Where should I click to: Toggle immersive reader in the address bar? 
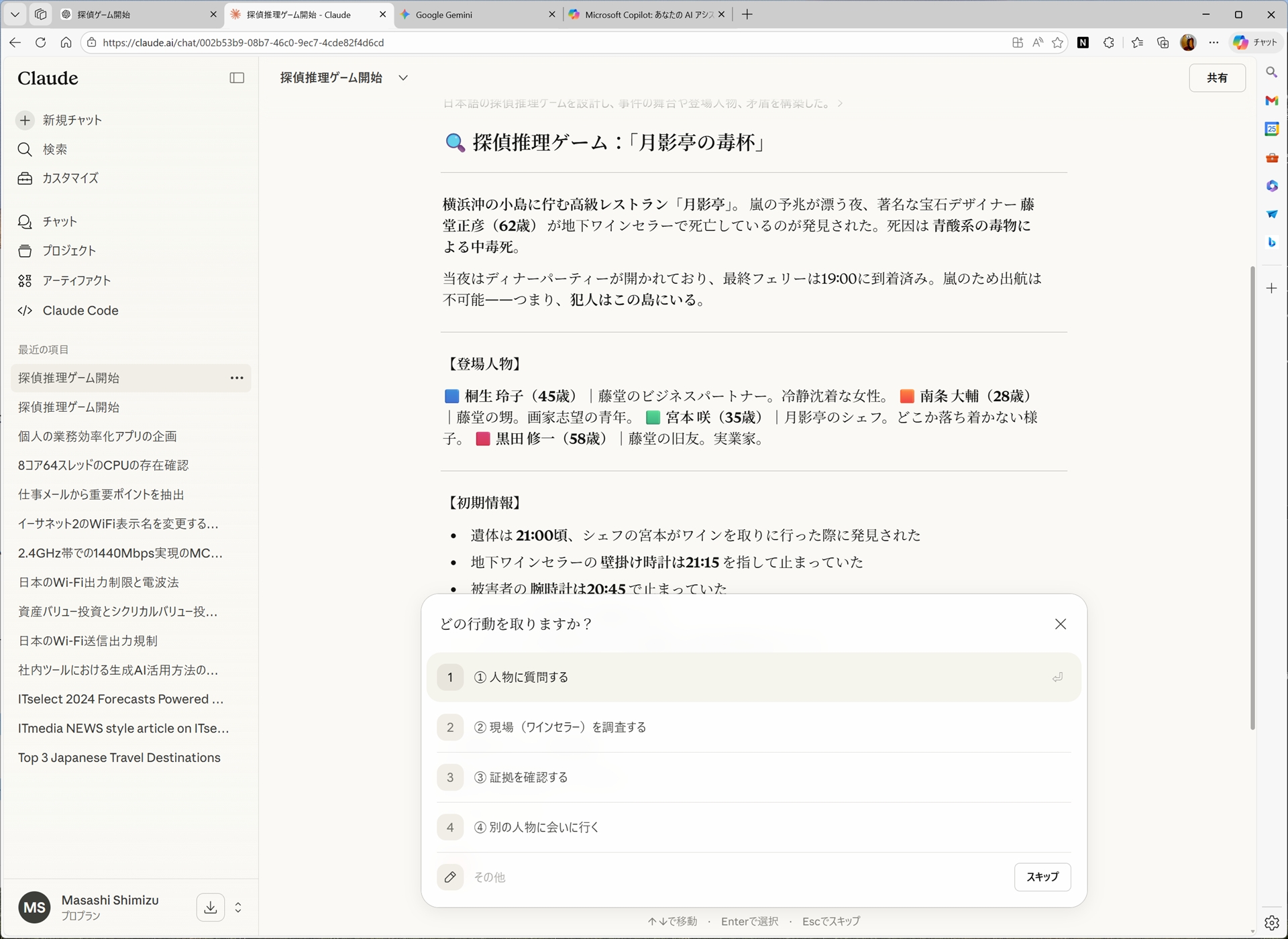point(1037,42)
